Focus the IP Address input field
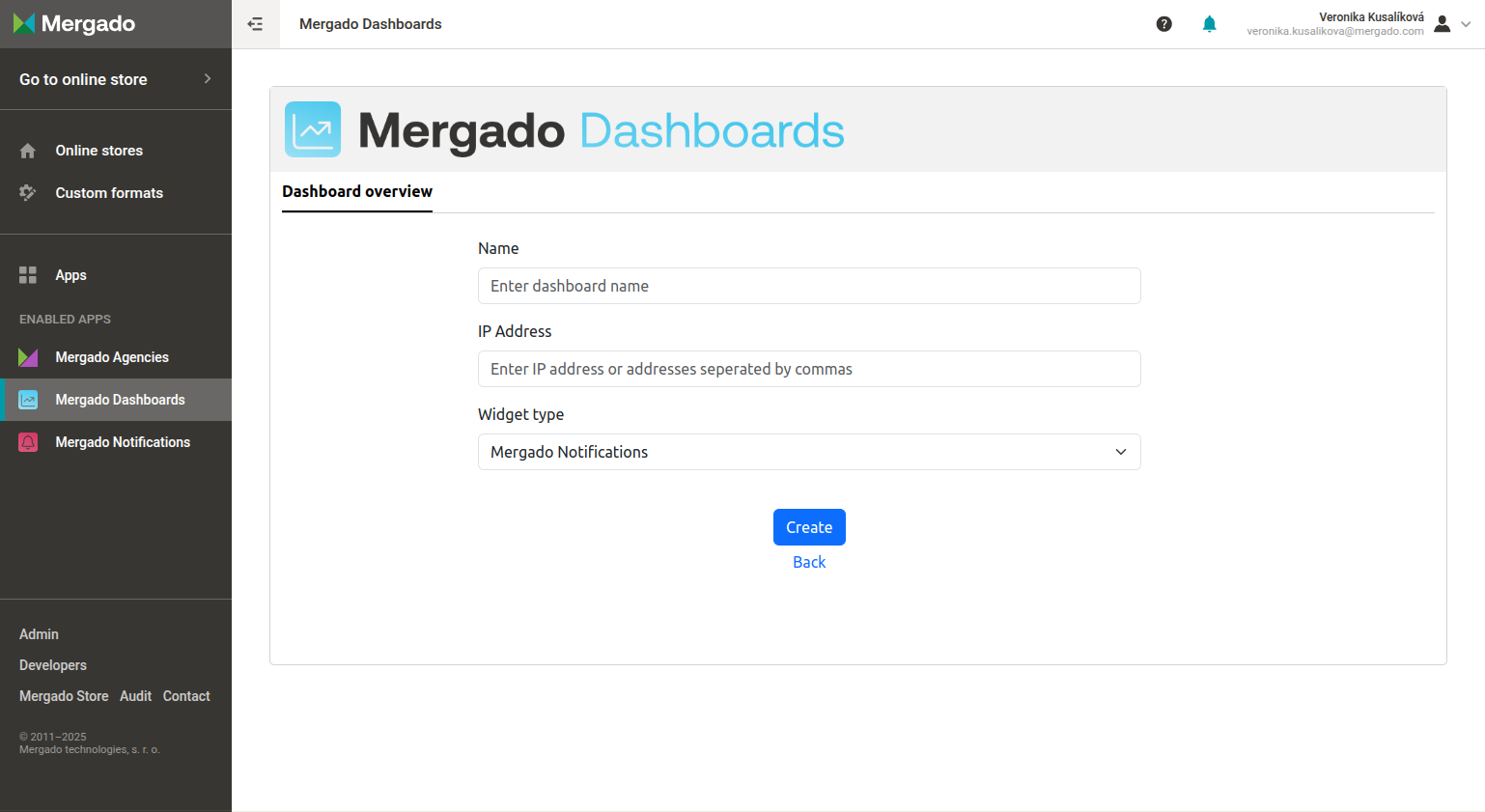Image resolution: width=1485 pixels, height=812 pixels. coord(809,369)
